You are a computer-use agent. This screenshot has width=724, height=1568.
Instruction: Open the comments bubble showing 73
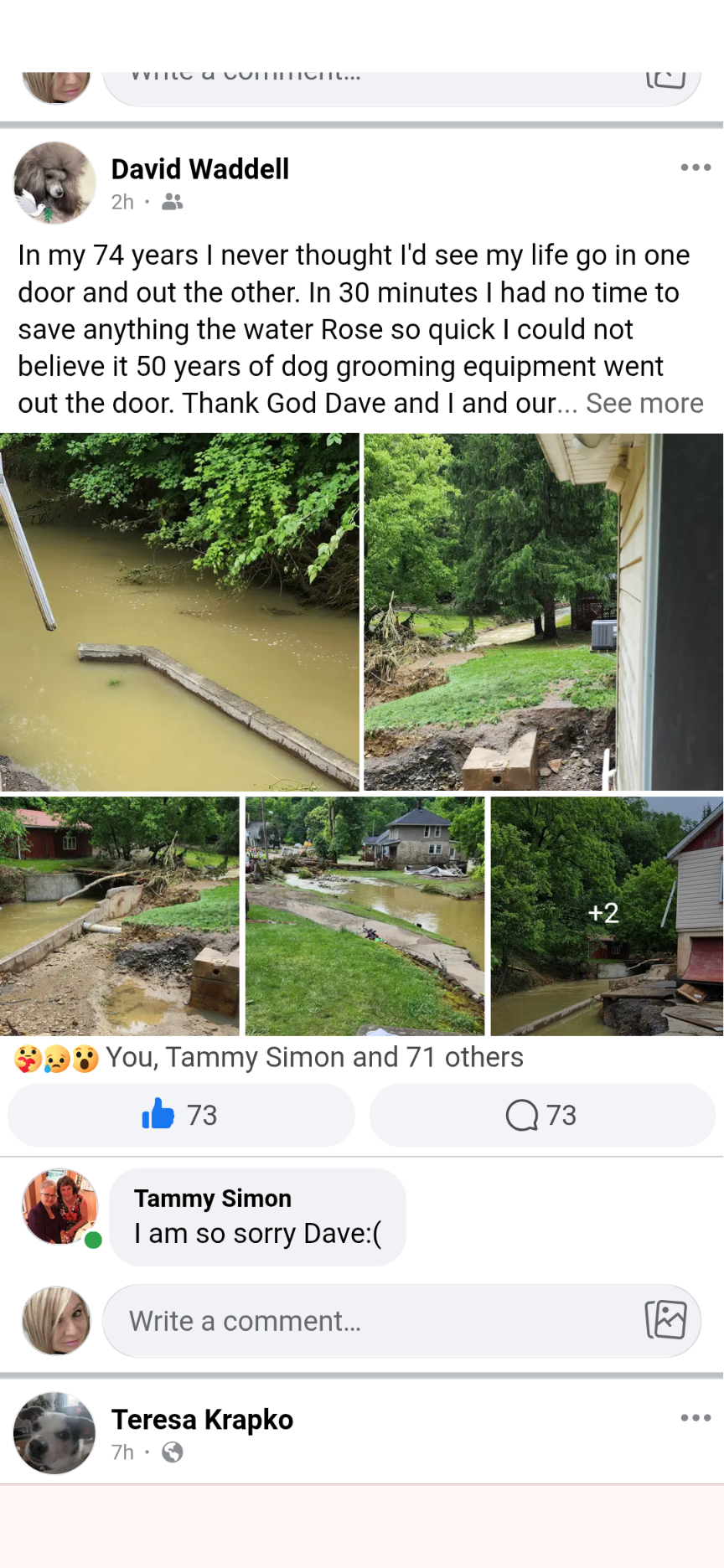[x=542, y=1115]
